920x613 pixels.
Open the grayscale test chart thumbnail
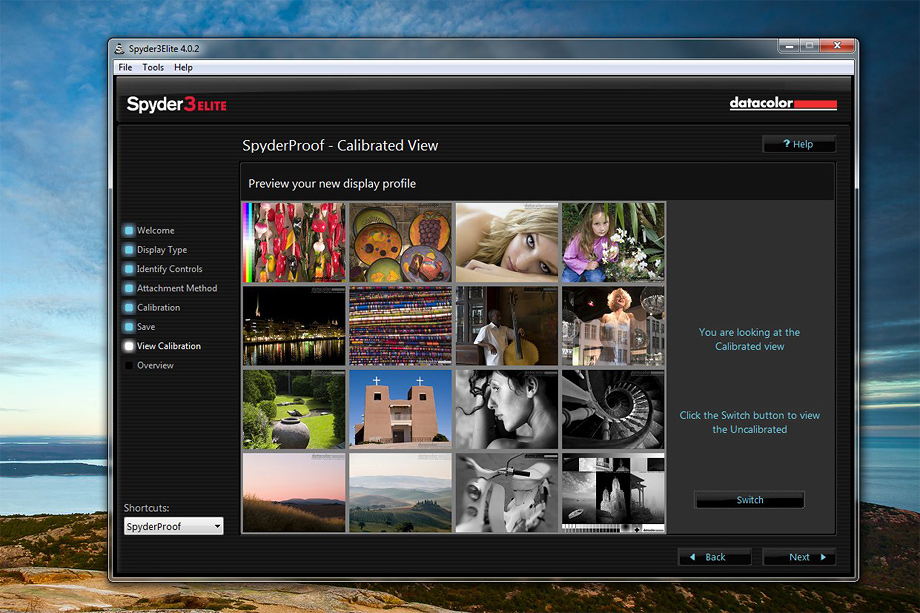pos(613,493)
